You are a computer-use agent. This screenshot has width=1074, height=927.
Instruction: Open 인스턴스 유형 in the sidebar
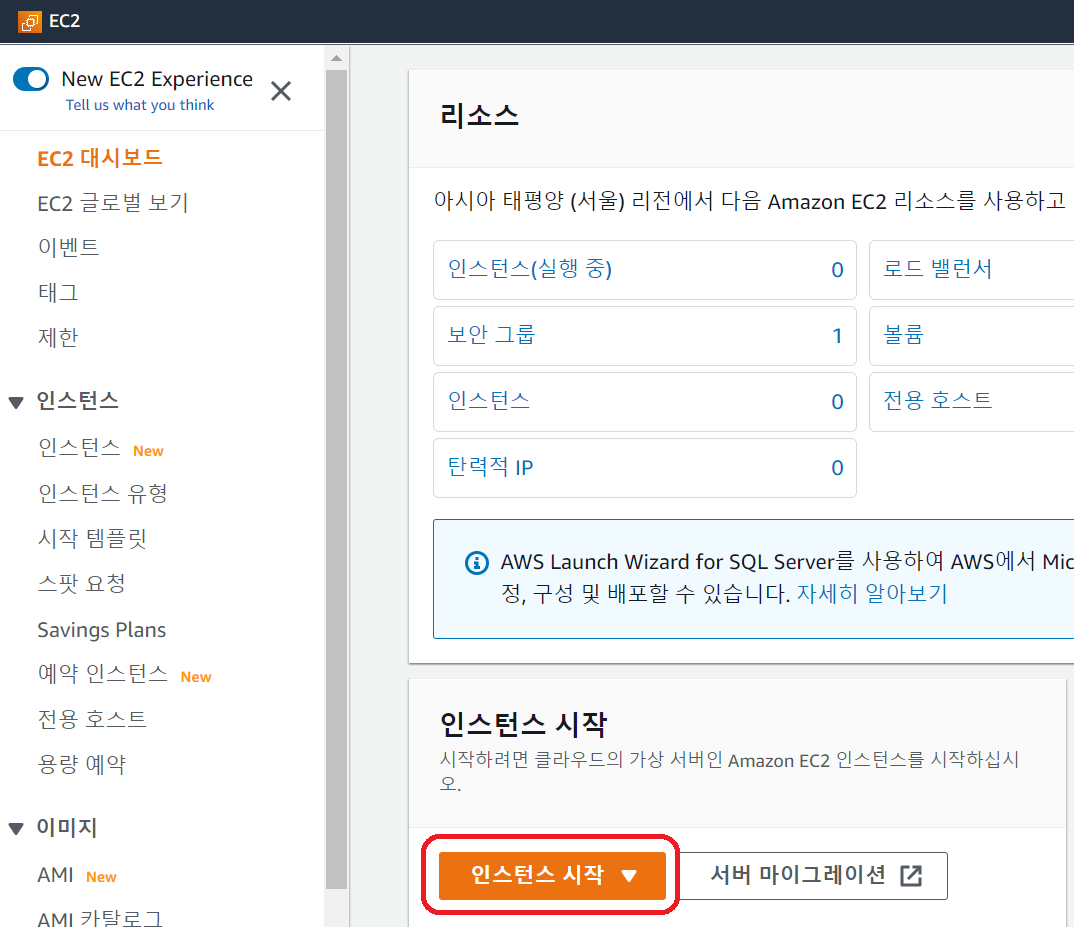pos(103,493)
